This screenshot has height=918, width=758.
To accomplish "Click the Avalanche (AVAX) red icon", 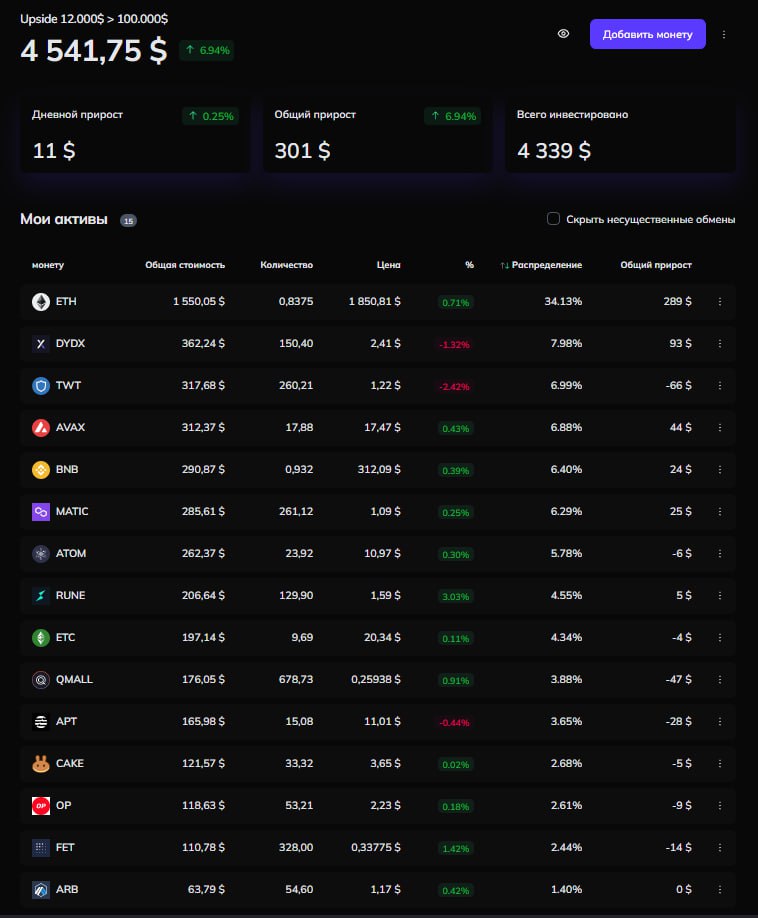I will 41,427.
